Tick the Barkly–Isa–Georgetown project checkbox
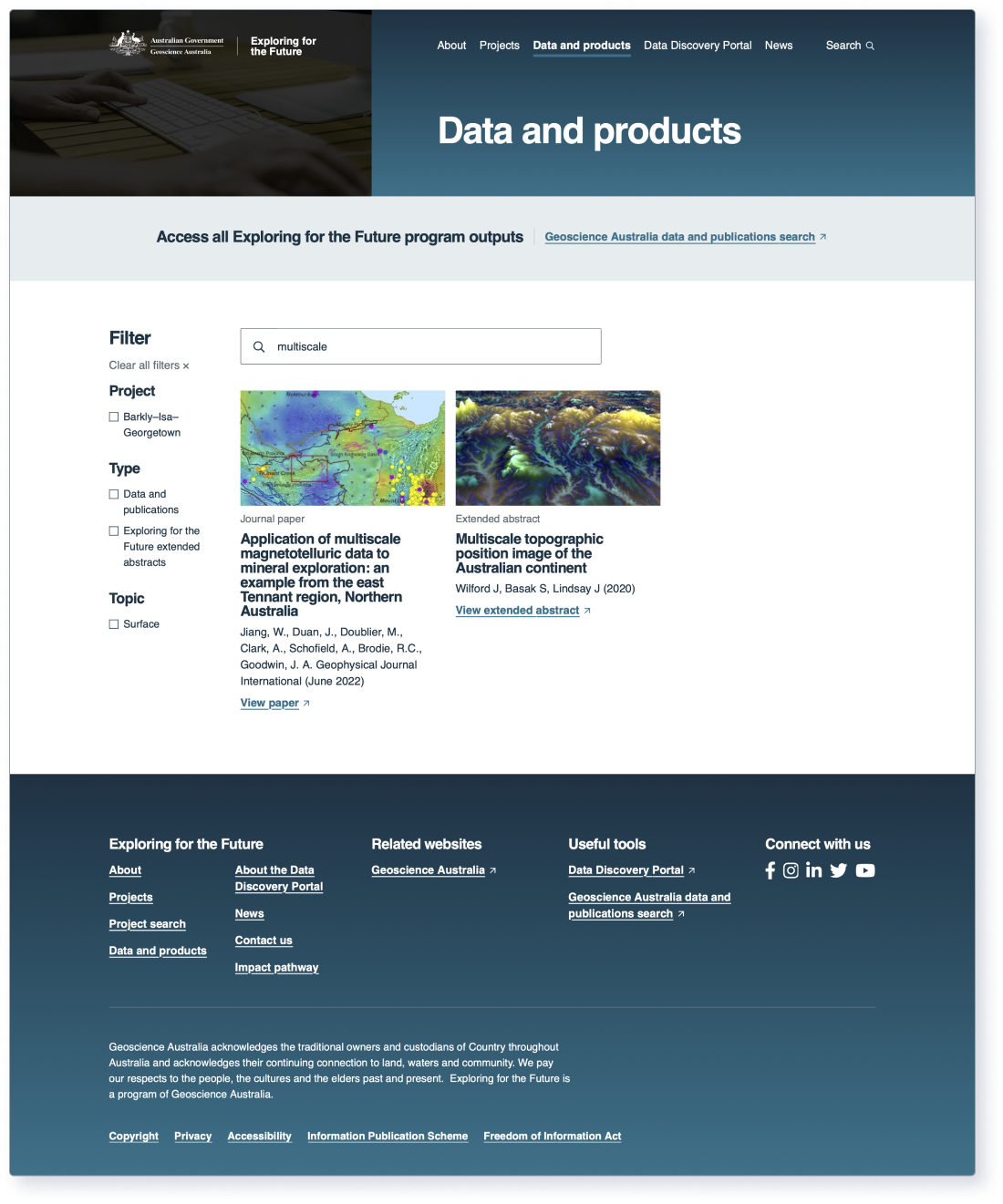 click(x=114, y=417)
